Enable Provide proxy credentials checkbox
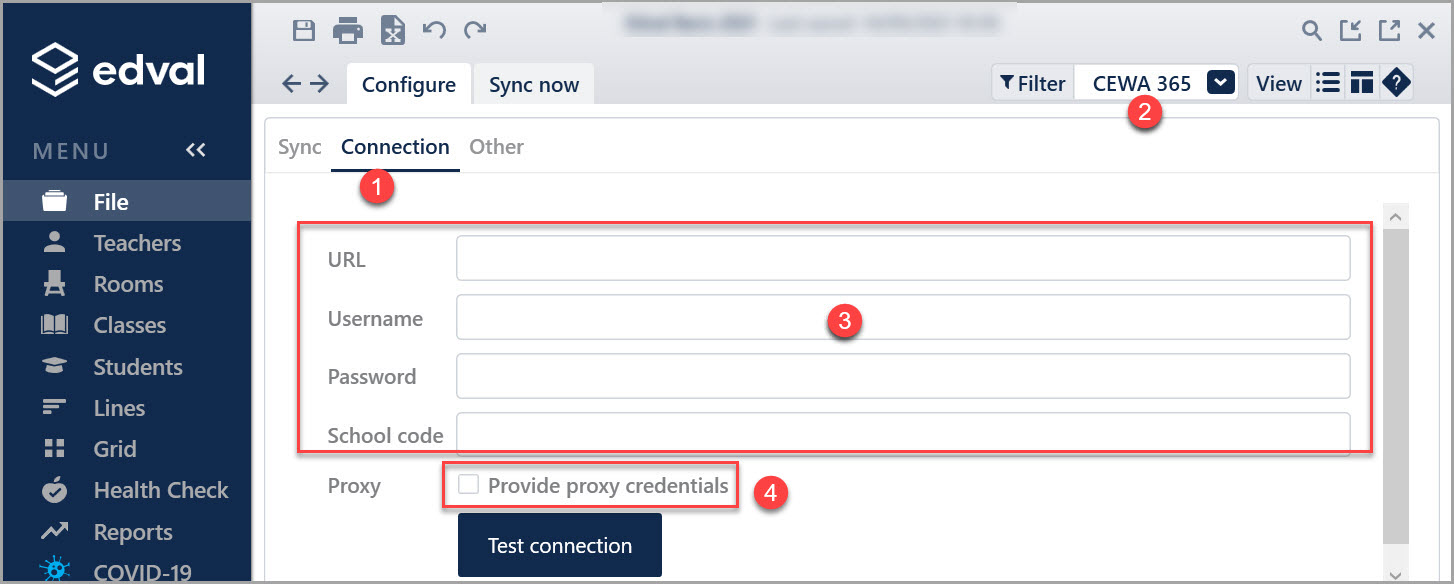Viewport: 1454px width, 584px height. (x=468, y=485)
